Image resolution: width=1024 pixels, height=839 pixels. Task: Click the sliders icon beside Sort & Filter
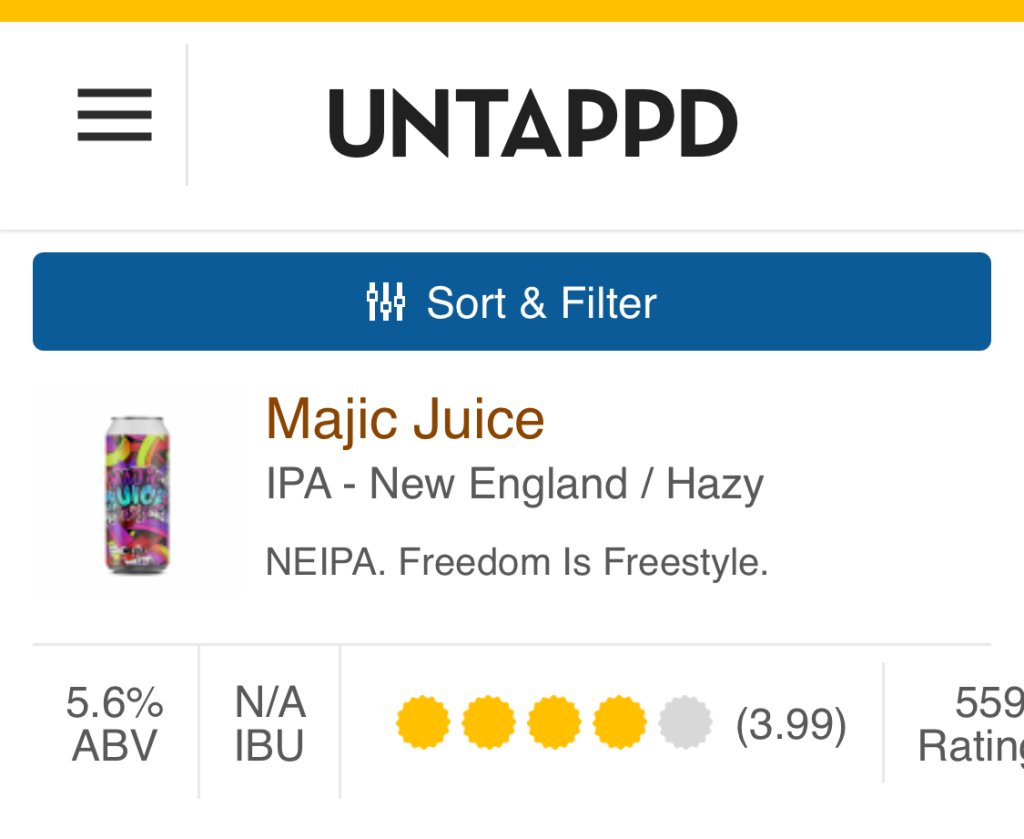(x=386, y=302)
